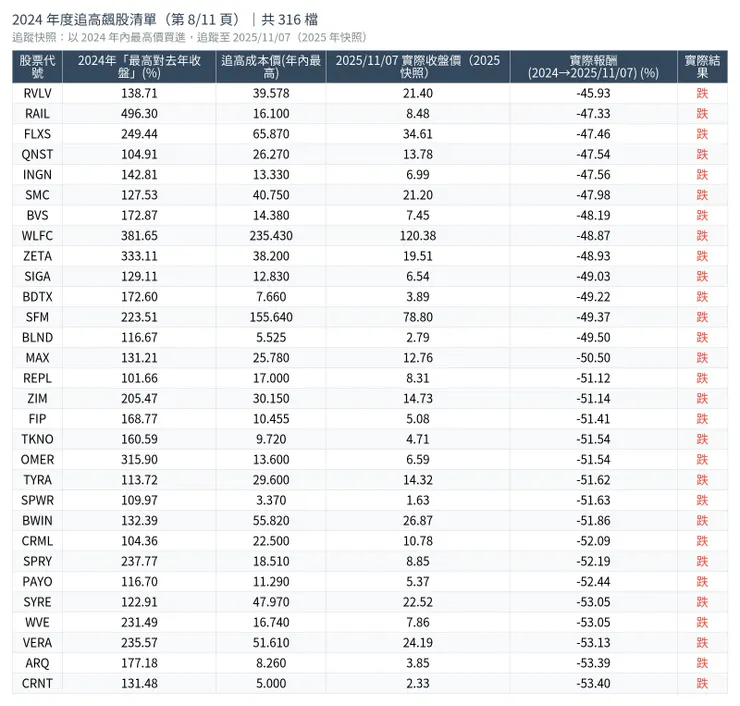Select the -53.40 return cell

593,684
